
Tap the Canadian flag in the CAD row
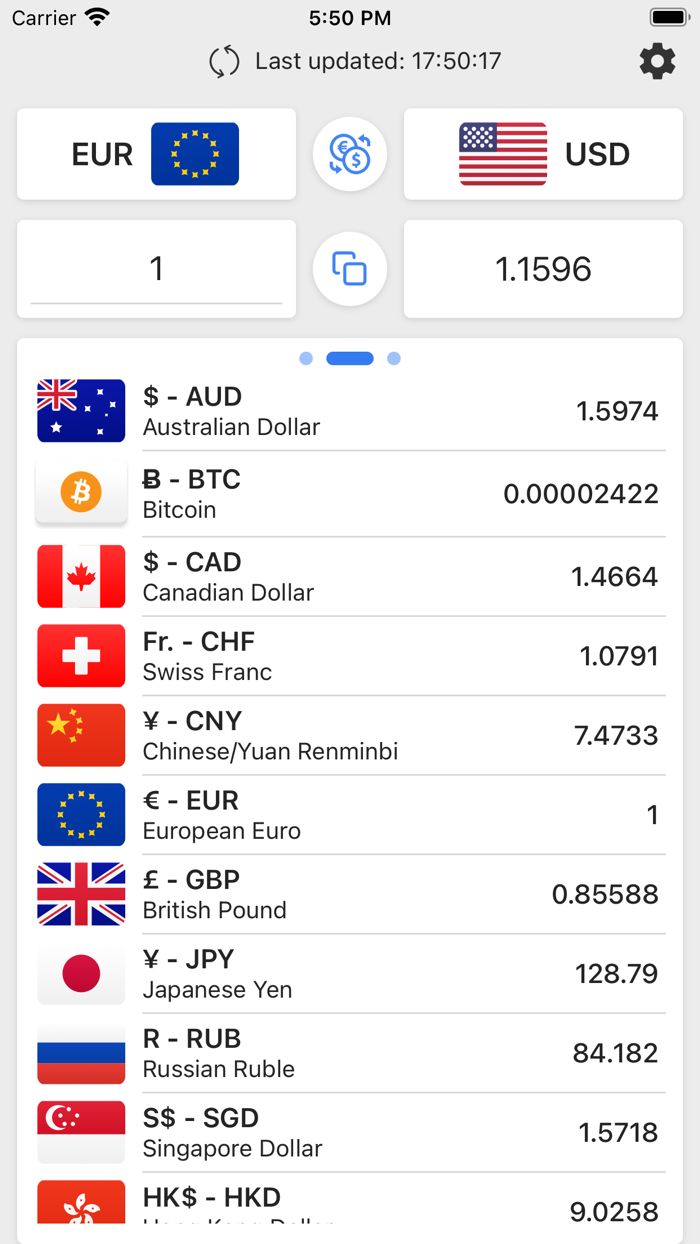pyautogui.click(x=80, y=576)
